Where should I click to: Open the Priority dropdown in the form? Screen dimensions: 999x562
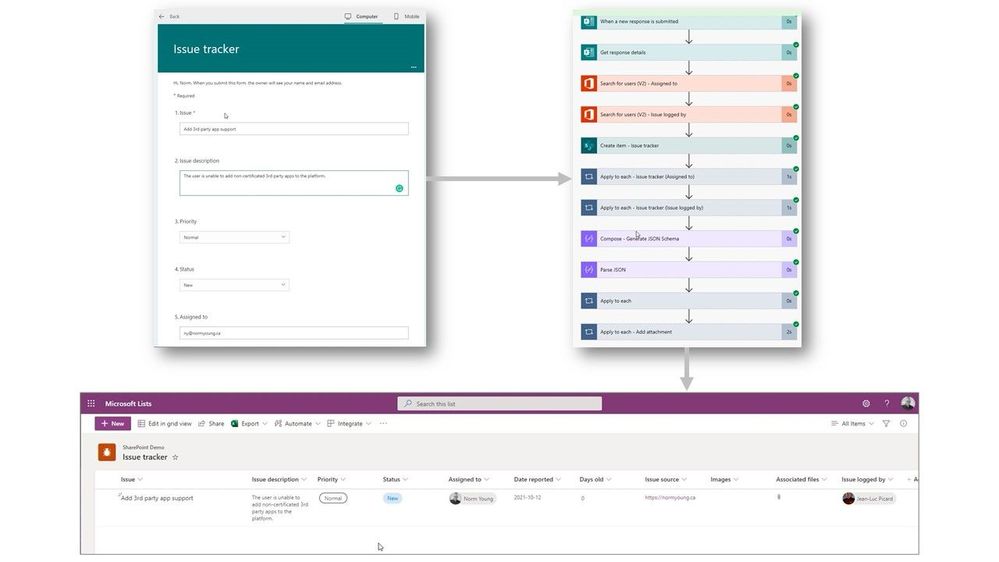[x=234, y=237]
